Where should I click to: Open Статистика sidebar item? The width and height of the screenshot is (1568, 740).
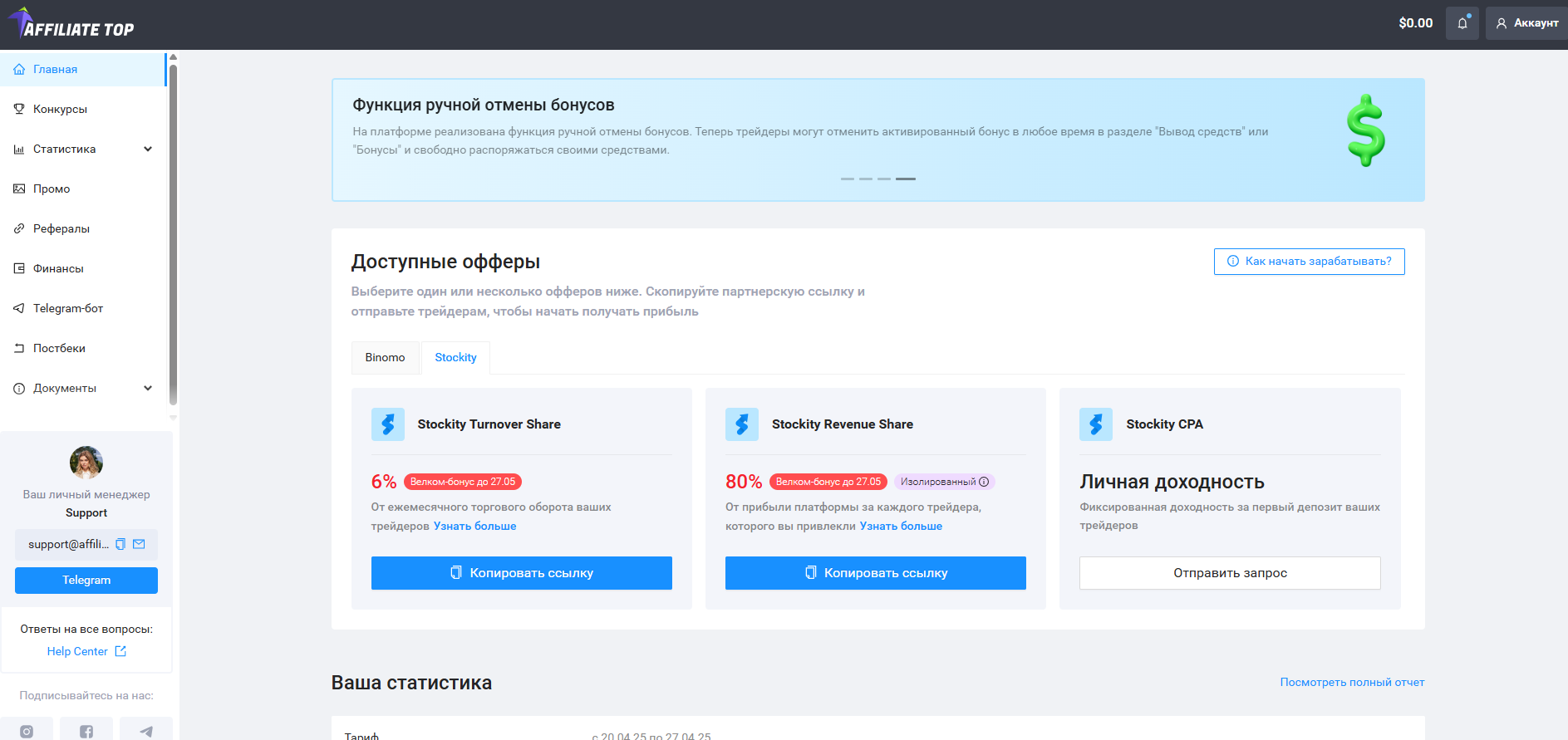tap(83, 149)
